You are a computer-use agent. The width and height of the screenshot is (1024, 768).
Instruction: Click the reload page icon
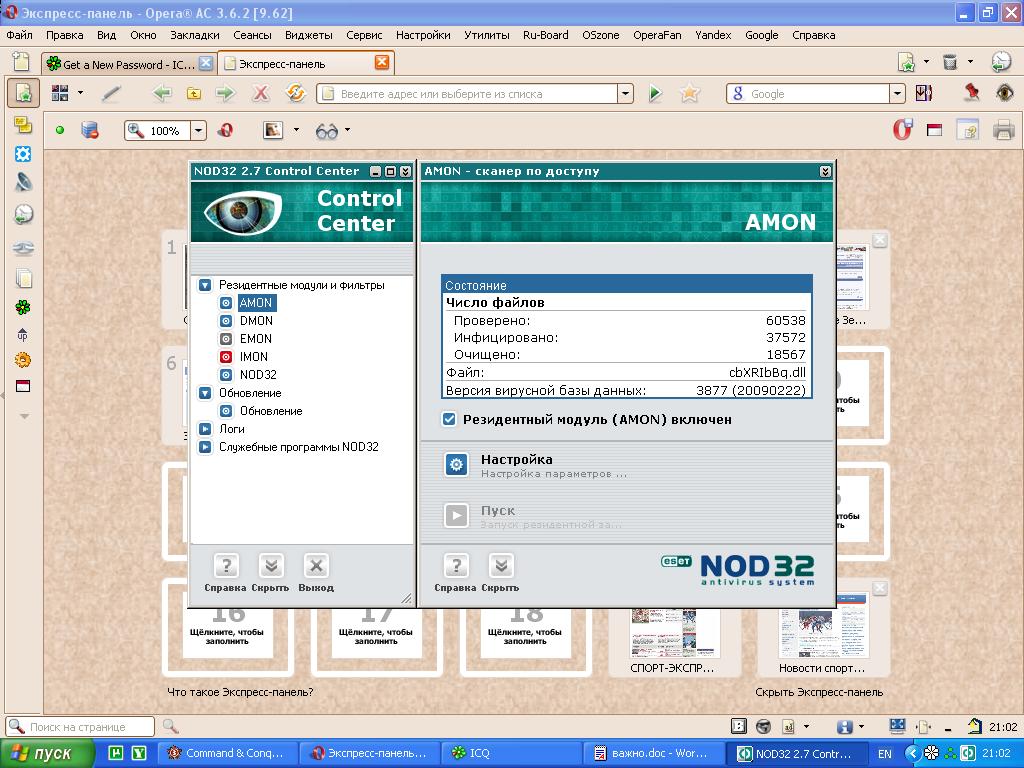click(x=296, y=93)
